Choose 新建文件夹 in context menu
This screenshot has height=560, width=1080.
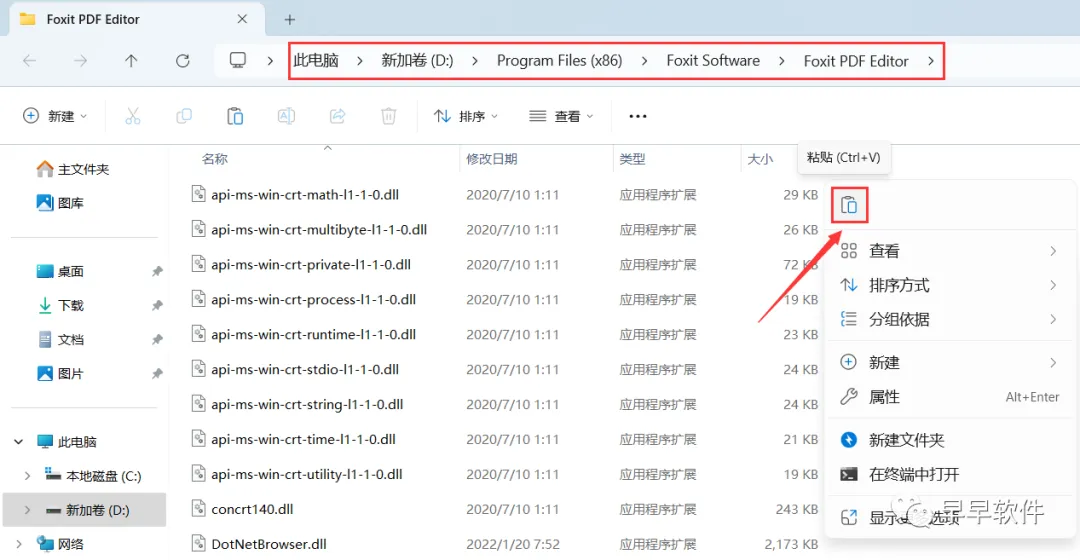950,440
